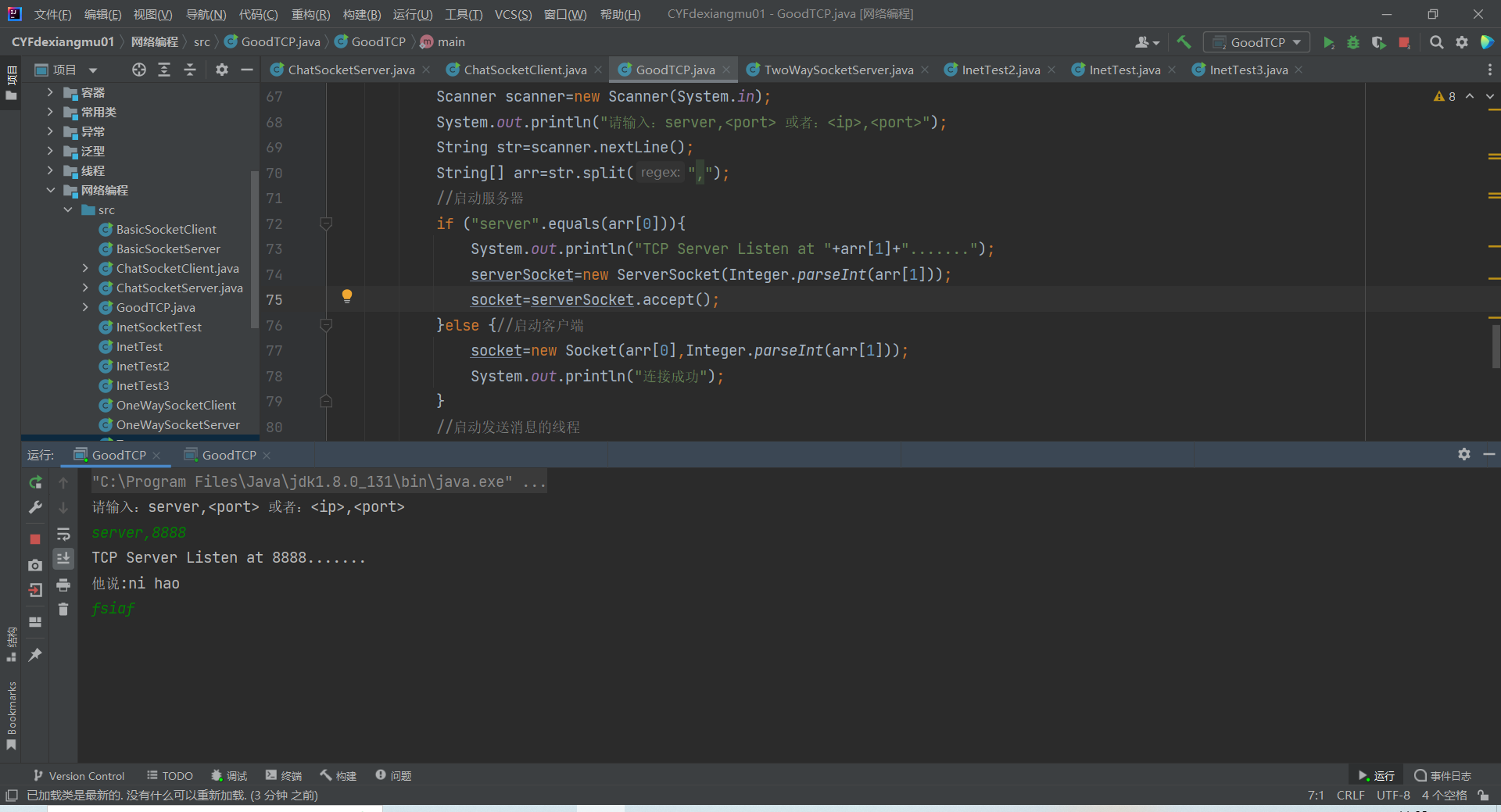Open the Version Control tool window
1501x812 pixels.
pos(78,775)
